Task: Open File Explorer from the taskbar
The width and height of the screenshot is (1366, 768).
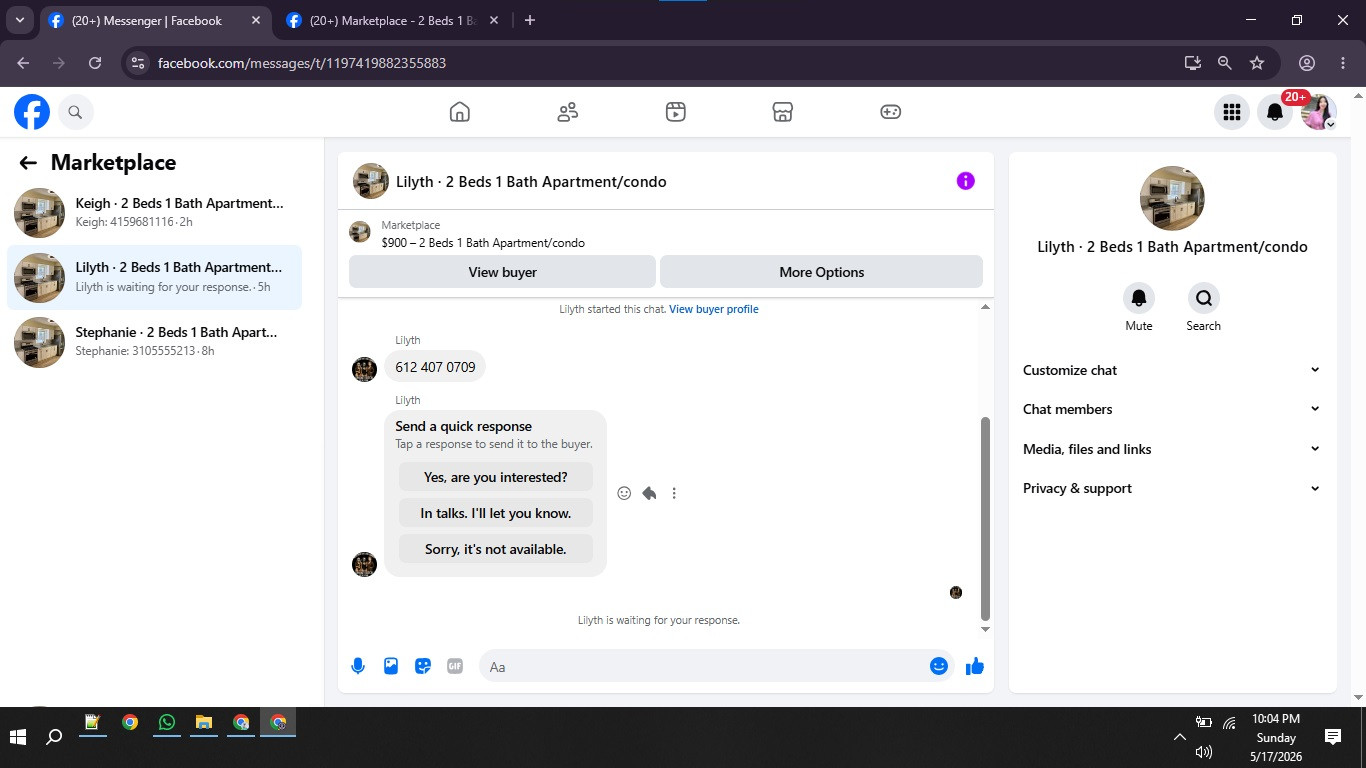Action: click(203, 723)
